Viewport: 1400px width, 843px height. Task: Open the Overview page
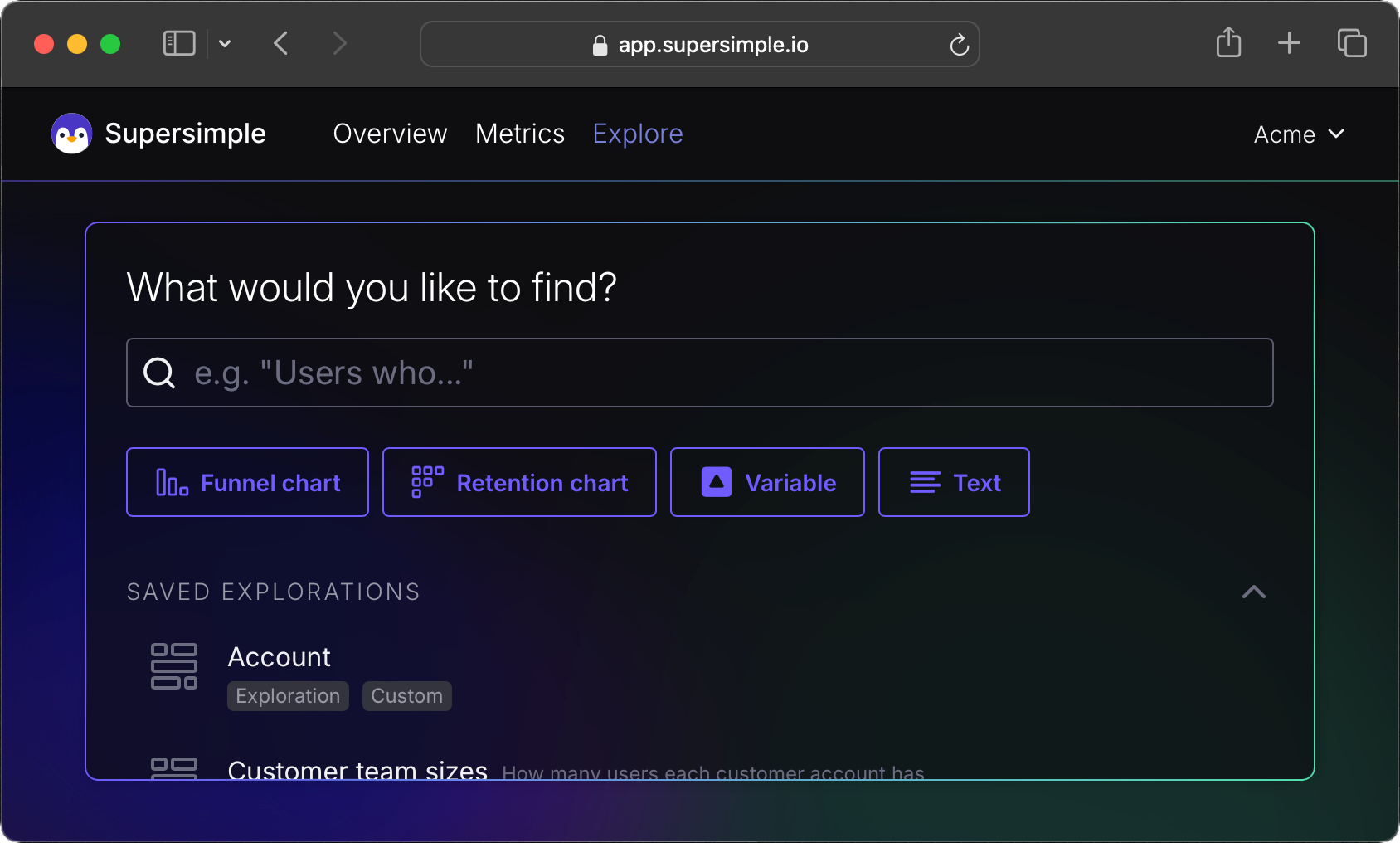[x=390, y=134]
